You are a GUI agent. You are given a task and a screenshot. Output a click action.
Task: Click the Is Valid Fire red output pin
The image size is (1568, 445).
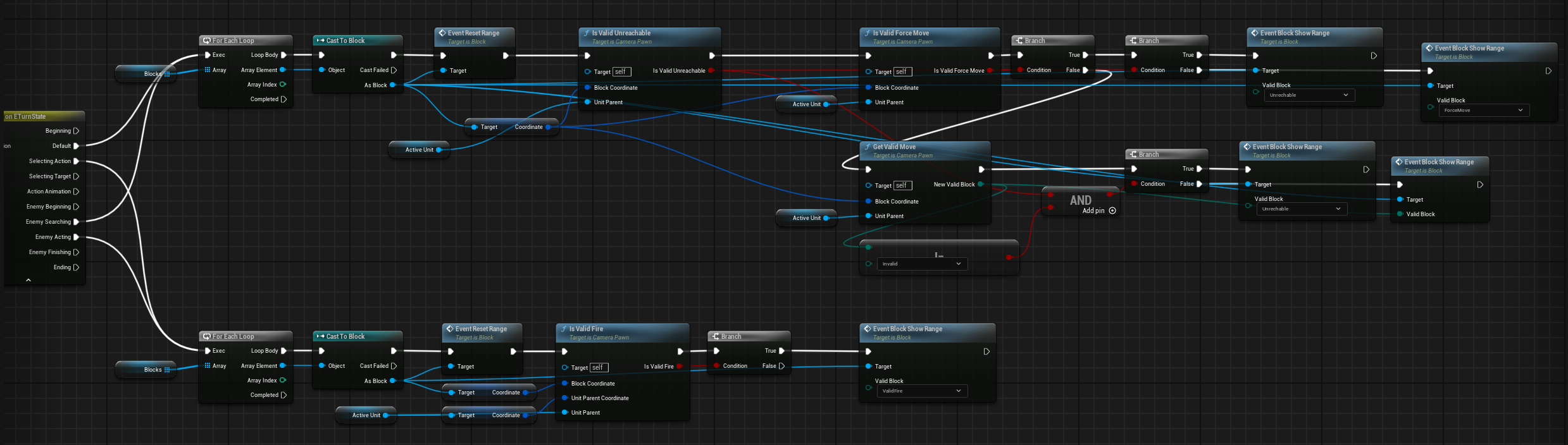coord(680,367)
